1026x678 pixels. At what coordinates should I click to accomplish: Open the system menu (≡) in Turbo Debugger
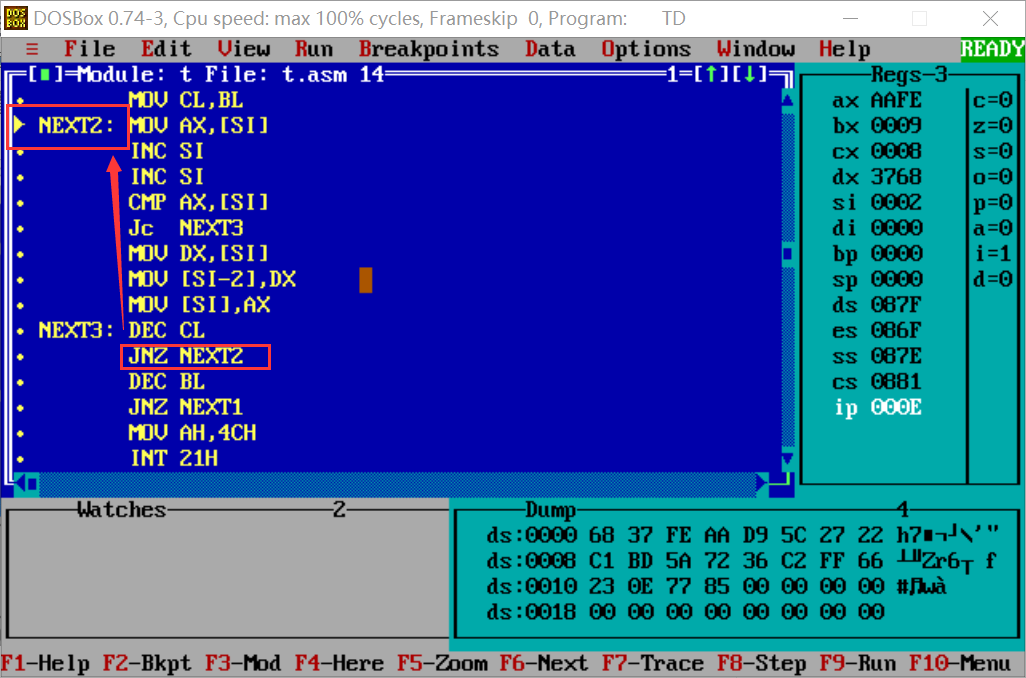coord(32,49)
